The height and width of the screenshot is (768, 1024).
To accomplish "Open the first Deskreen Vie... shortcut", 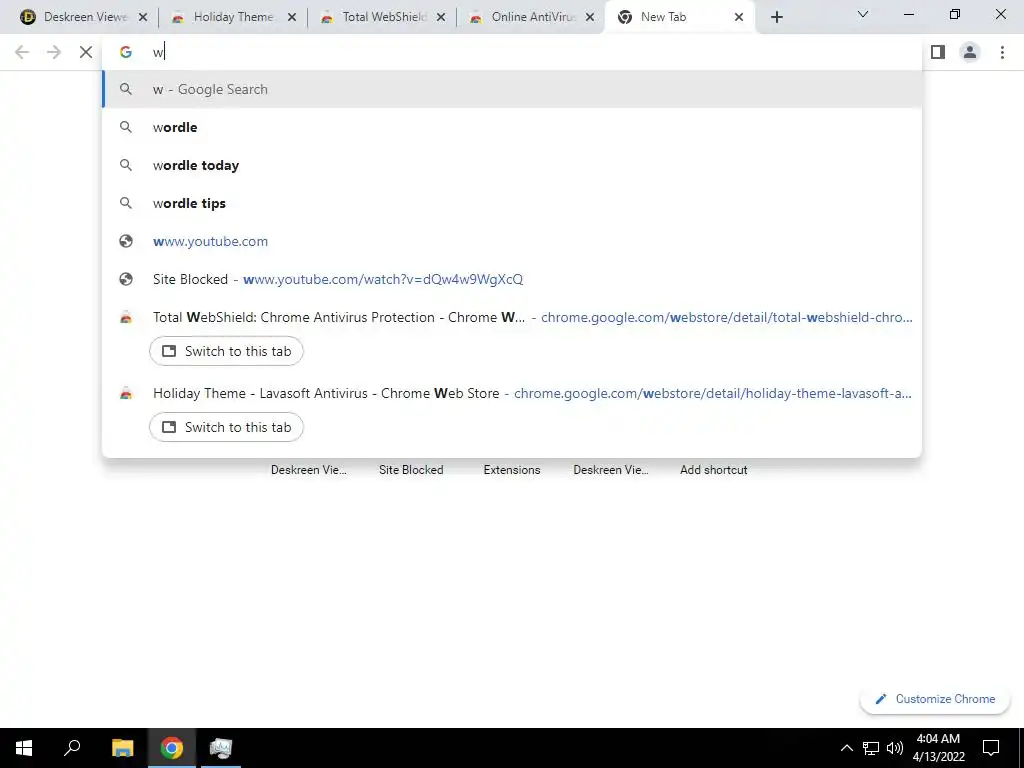I will coord(308,470).
